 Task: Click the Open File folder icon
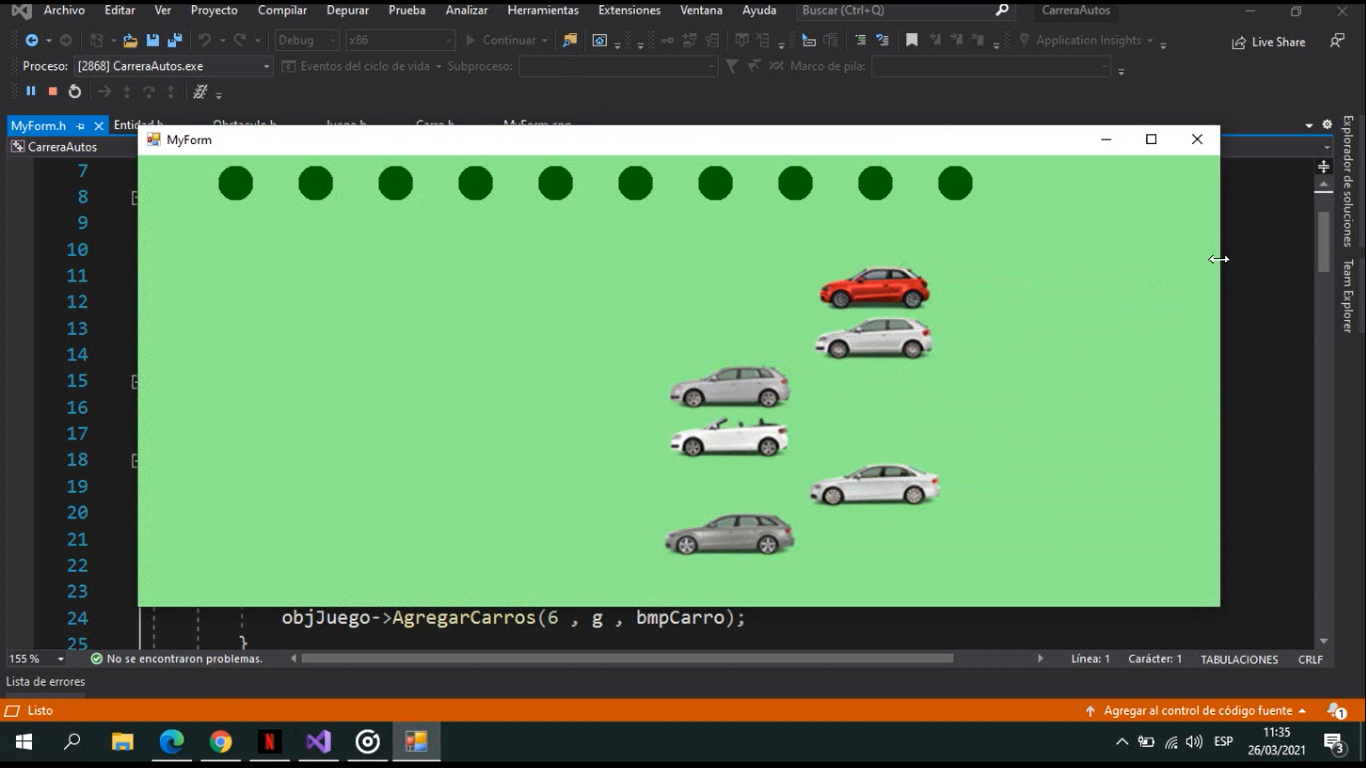click(x=130, y=40)
